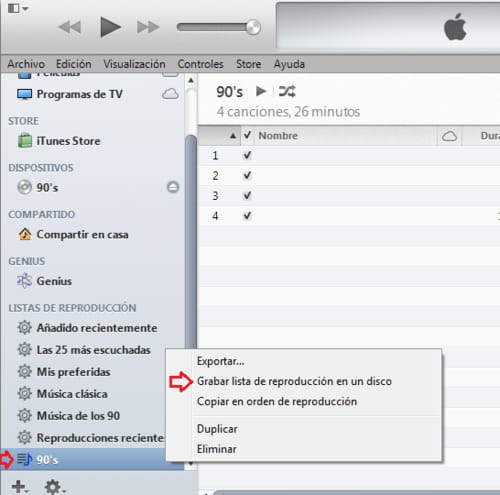This screenshot has height=495, width=500.
Task: Open the Archivo menu
Action: [x=26, y=64]
